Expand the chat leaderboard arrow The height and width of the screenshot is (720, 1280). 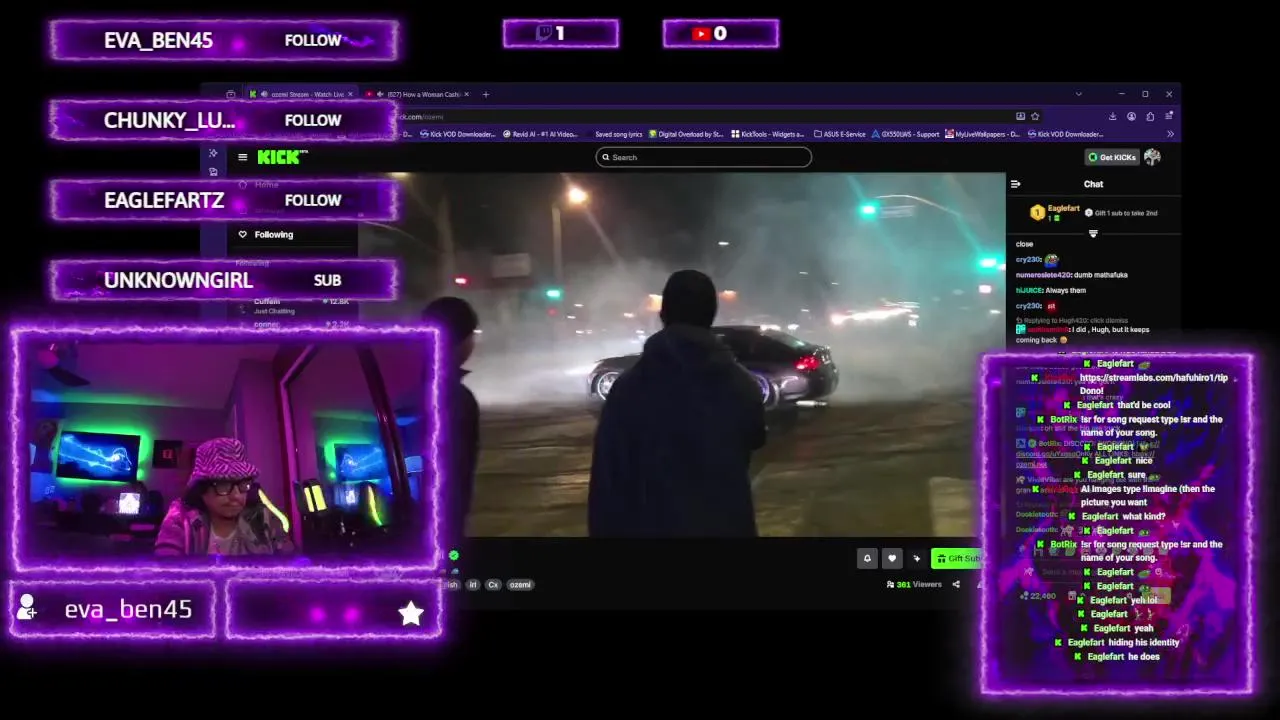pyautogui.click(x=1093, y=233)
